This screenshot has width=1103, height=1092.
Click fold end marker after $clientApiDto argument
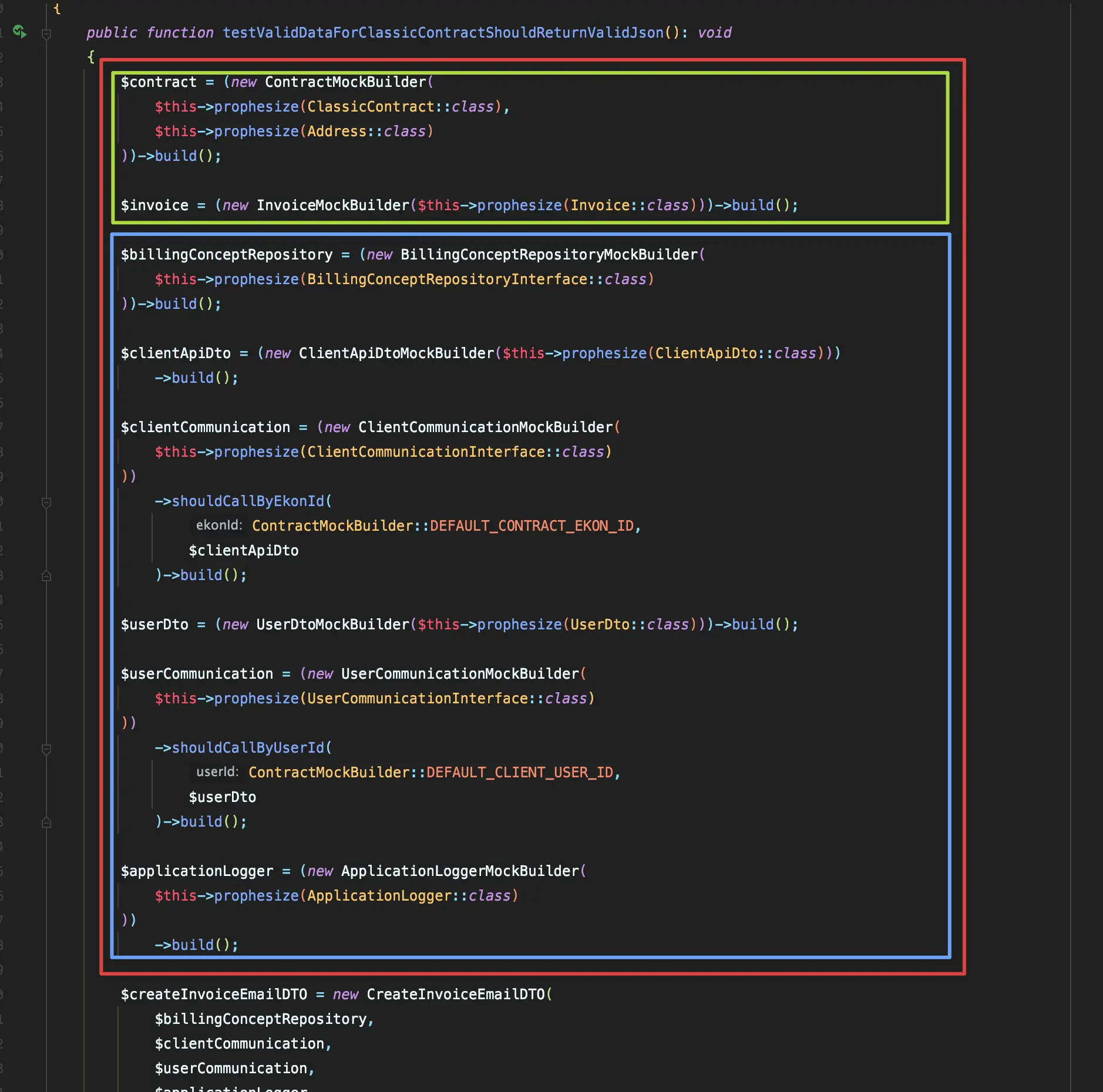[x=46, y=577]
